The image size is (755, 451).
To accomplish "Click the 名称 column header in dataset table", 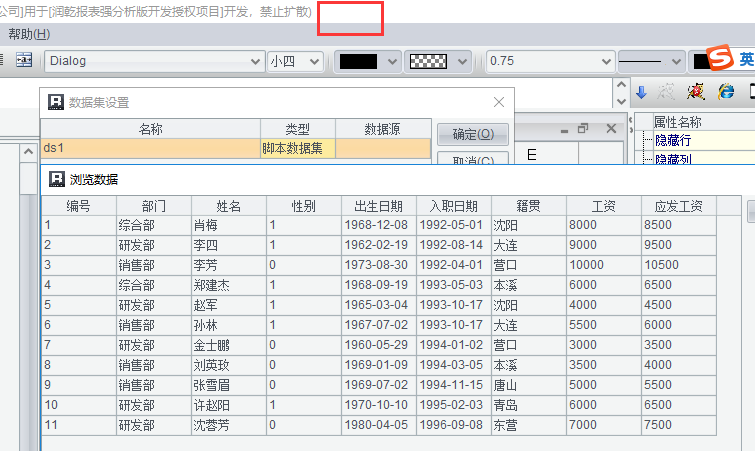I will click(x=151, y=129).
